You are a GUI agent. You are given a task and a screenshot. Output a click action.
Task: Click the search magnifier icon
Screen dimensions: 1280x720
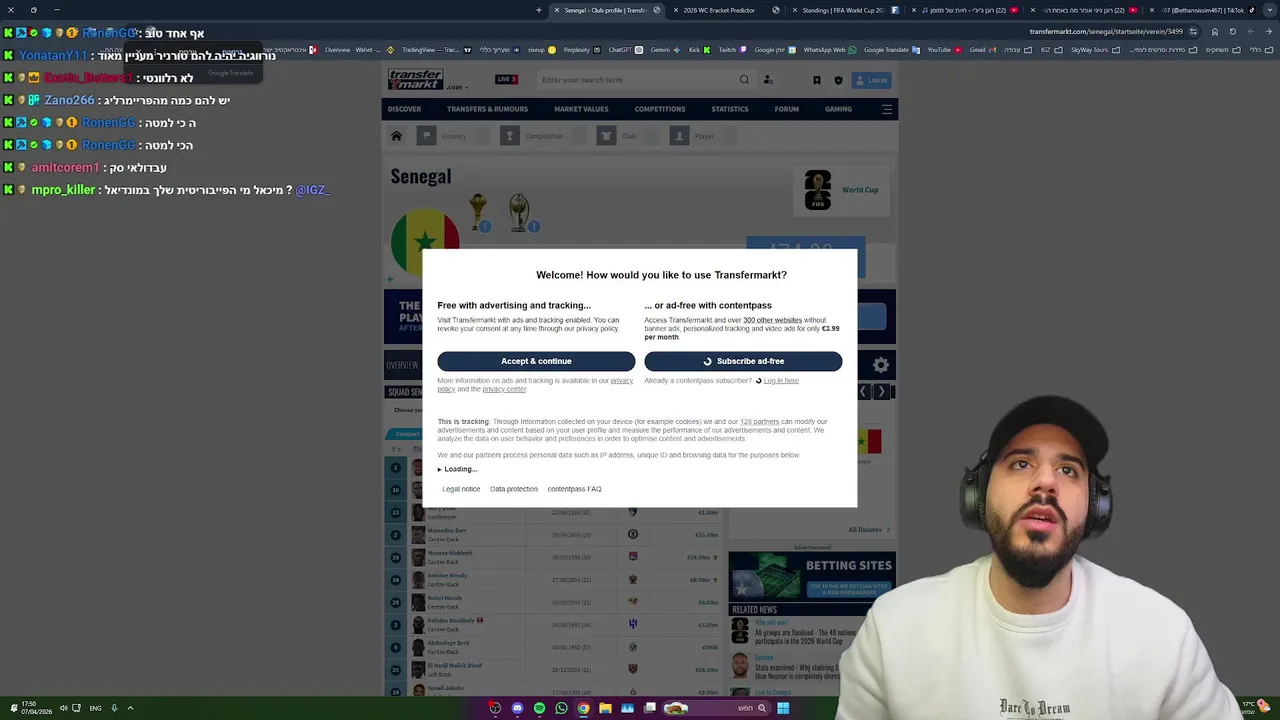(x=744, y=80)
